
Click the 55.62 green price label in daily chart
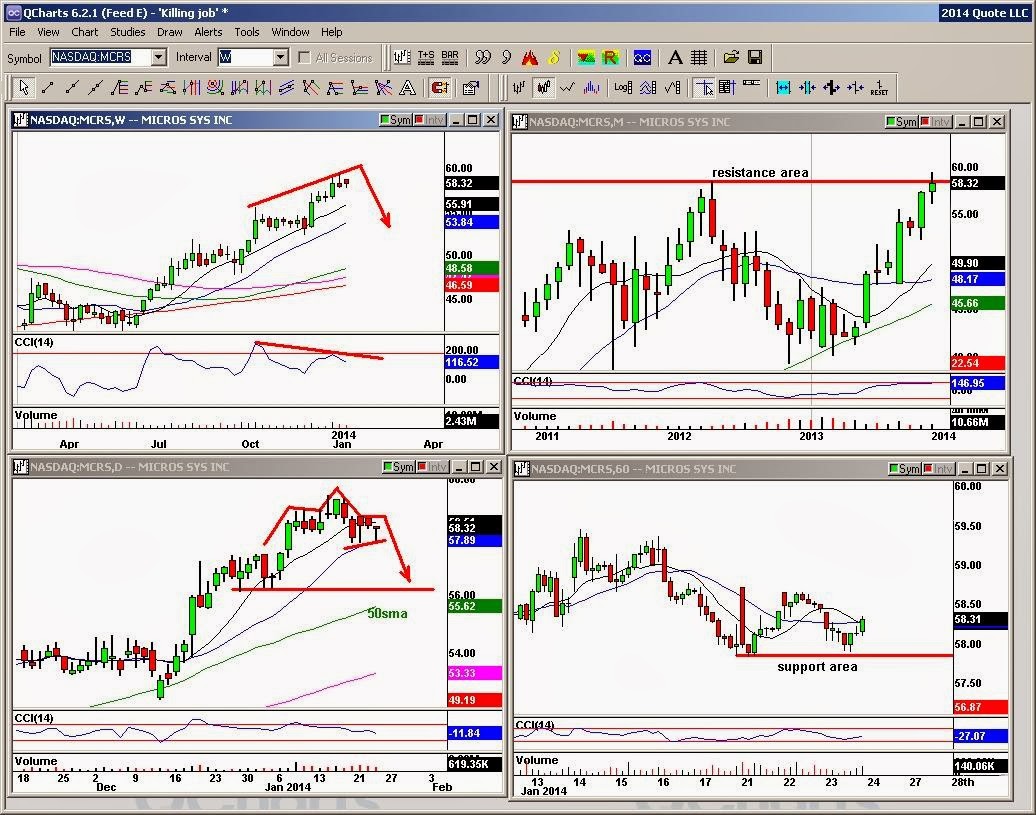[474, 606]
